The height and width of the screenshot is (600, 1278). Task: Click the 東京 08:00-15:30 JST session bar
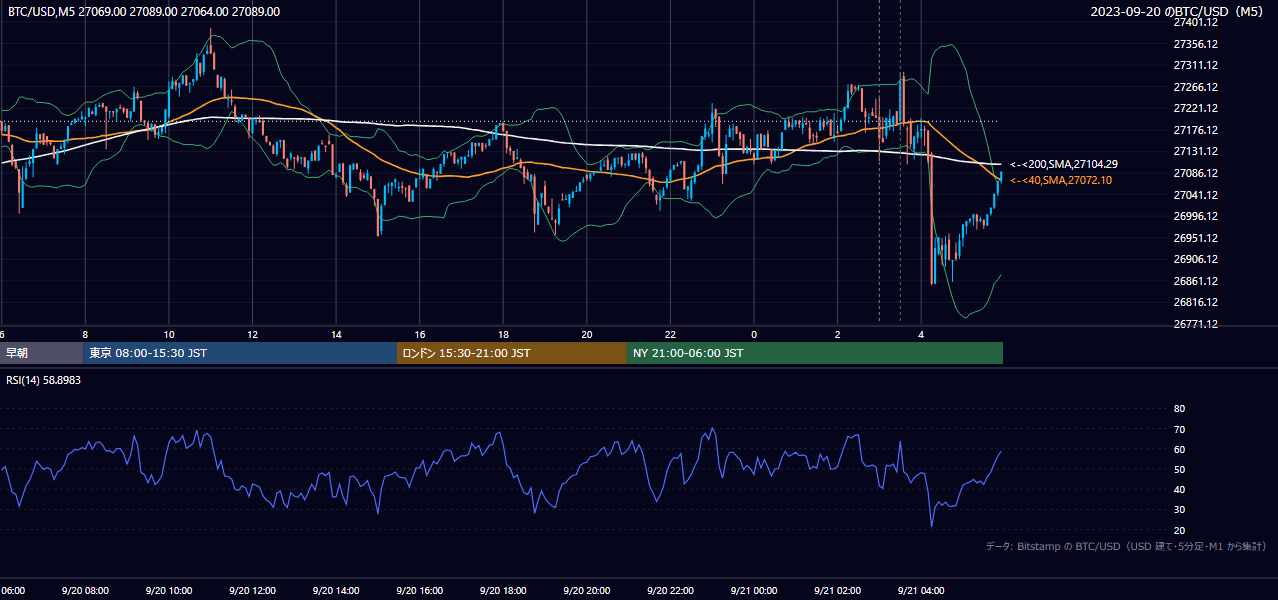[241, 353]
